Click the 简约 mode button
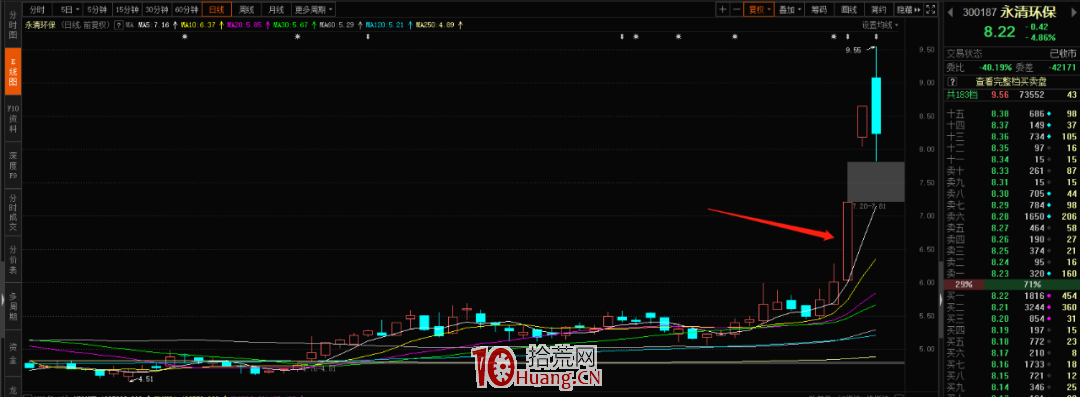The height and width of the screenshot is (397, 1080). (x=878, y=10)
